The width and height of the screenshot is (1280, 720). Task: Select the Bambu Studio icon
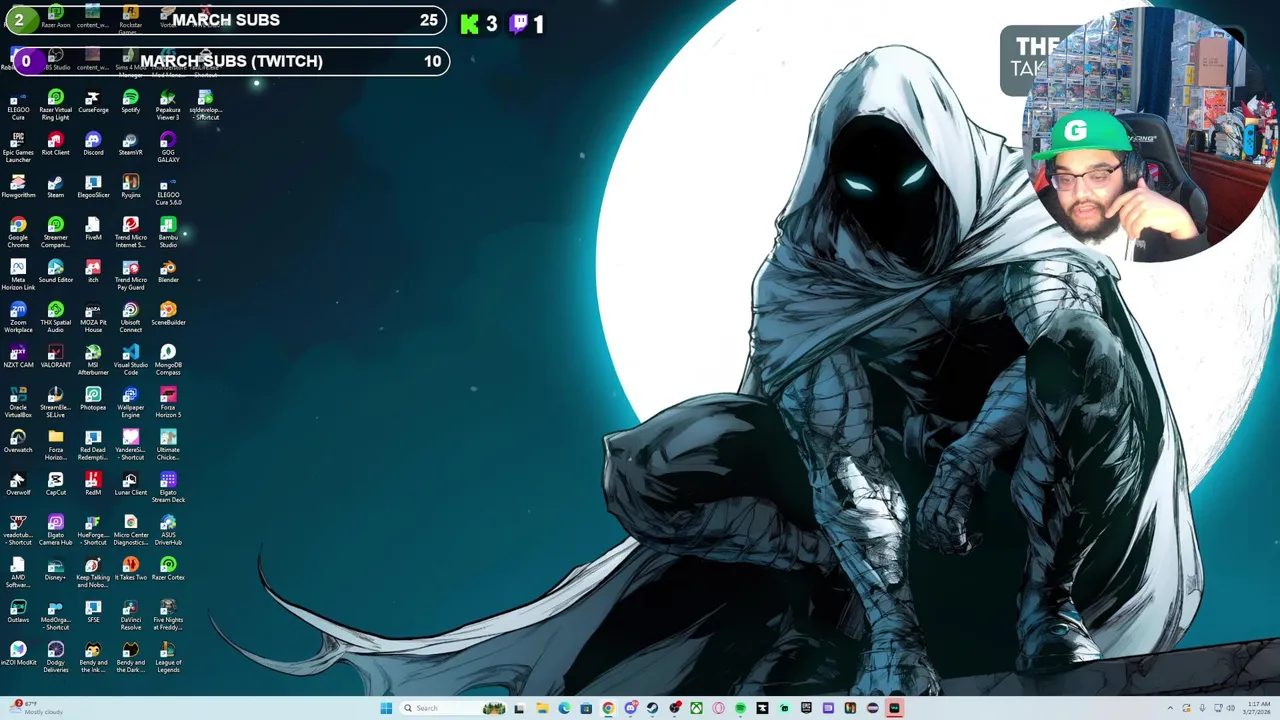[x=168, y=233]
